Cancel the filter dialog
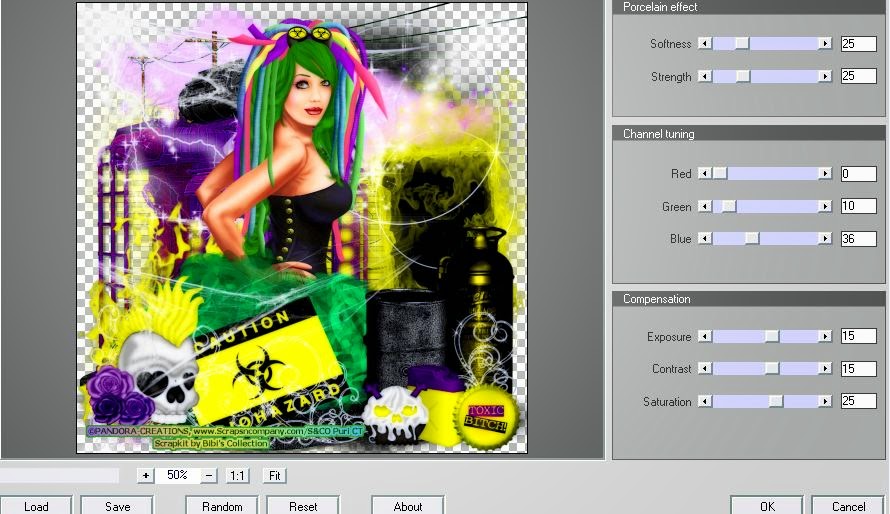Image resolution: width=890 pixels, height=514 pixels. [849, 506]
